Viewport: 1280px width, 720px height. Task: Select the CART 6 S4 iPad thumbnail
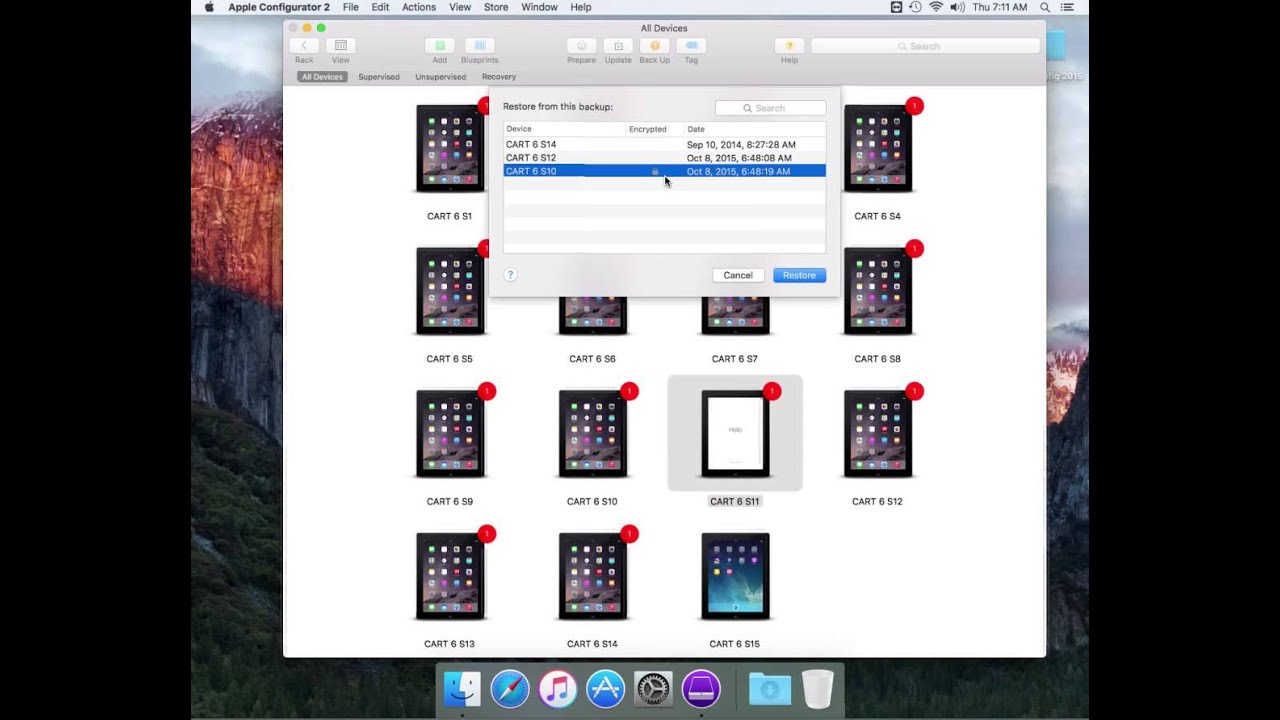877,149
